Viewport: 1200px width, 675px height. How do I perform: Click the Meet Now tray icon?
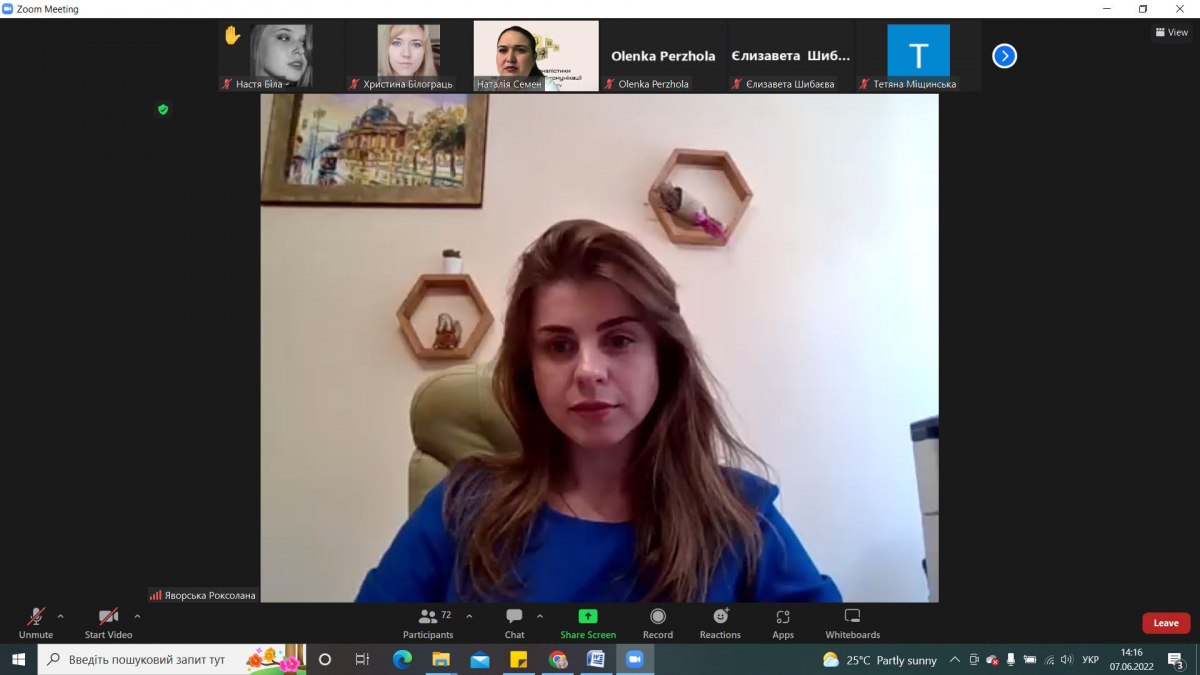click(974, 660)
